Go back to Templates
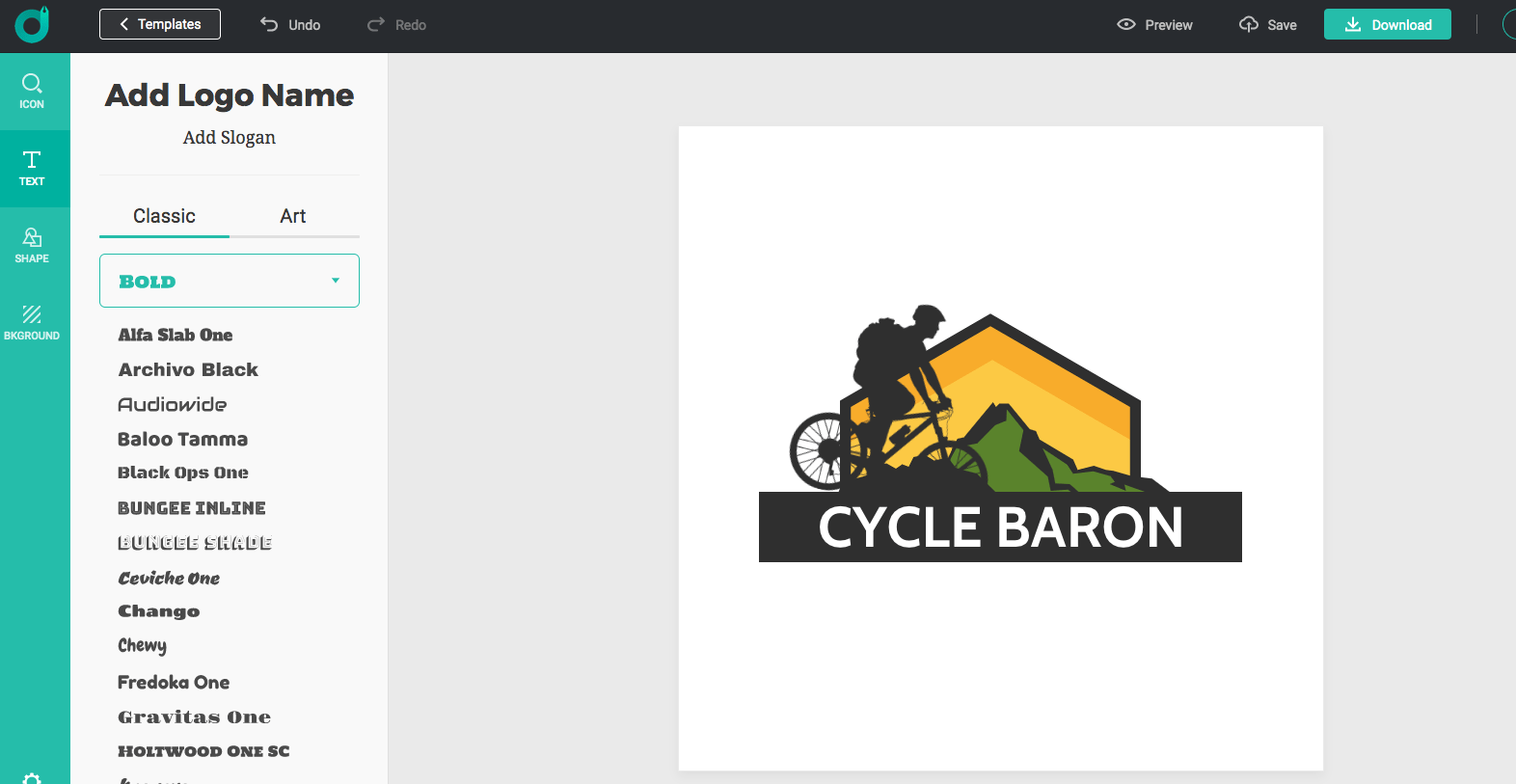Viewport: 1516px width, 784px height. (160, 24)
